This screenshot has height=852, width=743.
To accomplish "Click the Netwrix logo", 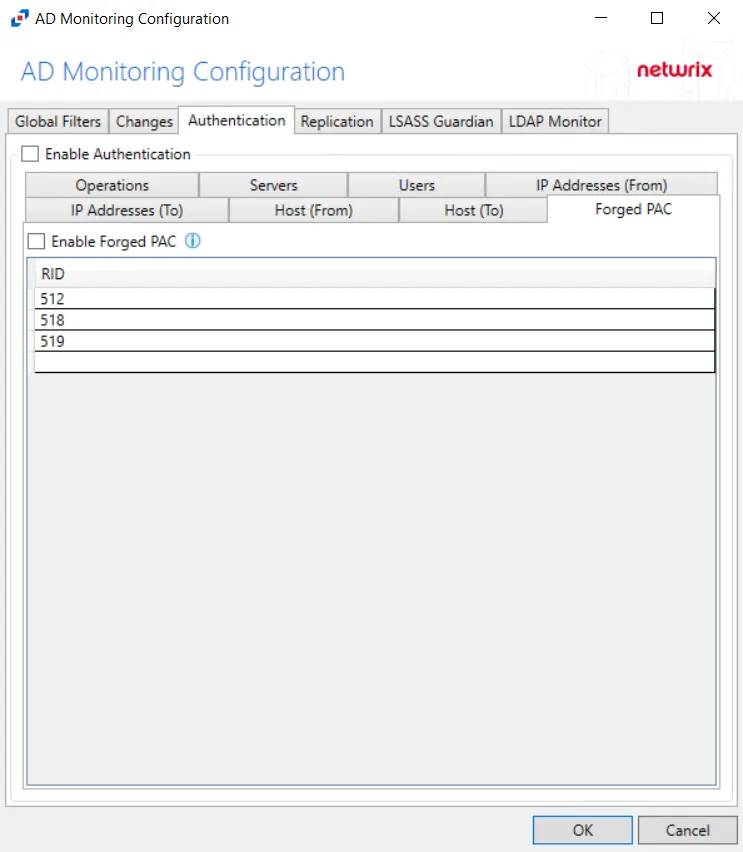I will pyautogui.click(x=674, y=70).
